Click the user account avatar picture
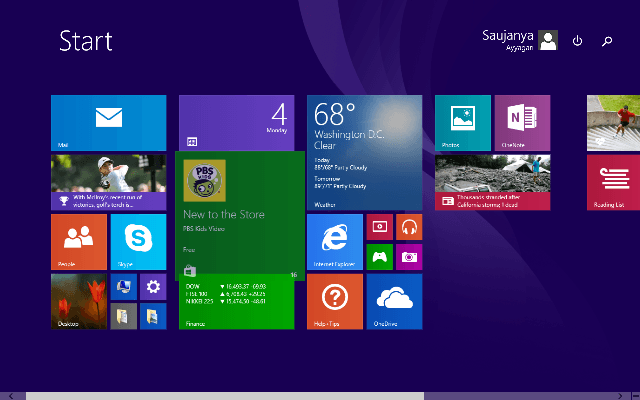The width and height of the screenshot is (640, 400). 548,40
